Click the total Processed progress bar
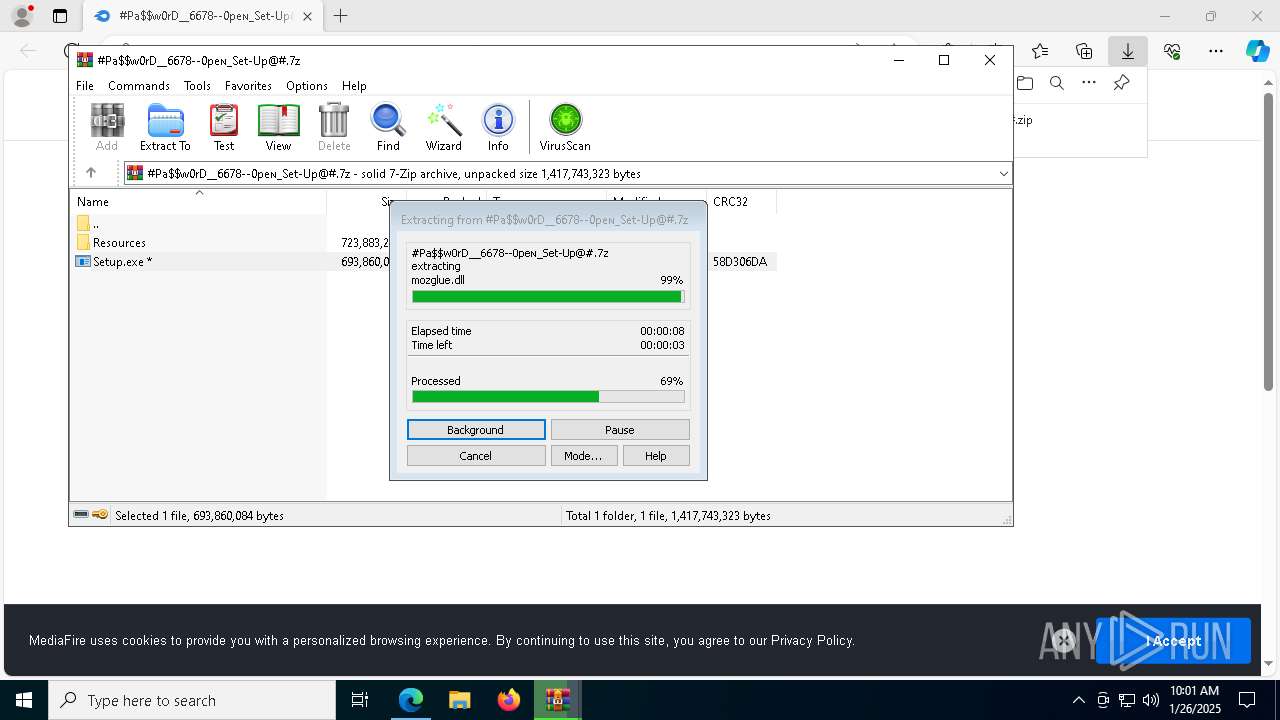The width and height of the screenshot is (1280, 720). (x=548, y=397)
